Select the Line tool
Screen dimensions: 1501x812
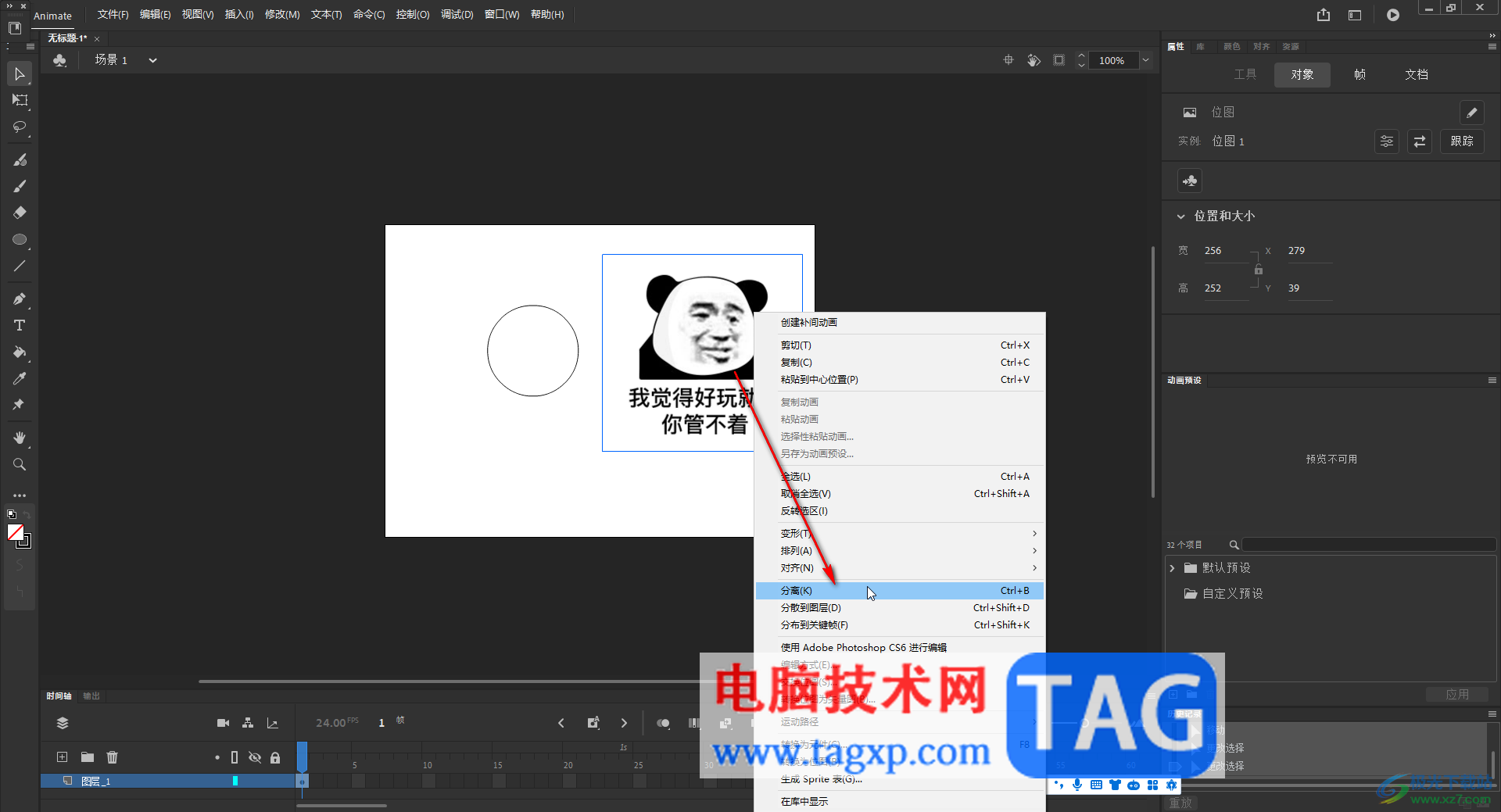coord(20,266)
